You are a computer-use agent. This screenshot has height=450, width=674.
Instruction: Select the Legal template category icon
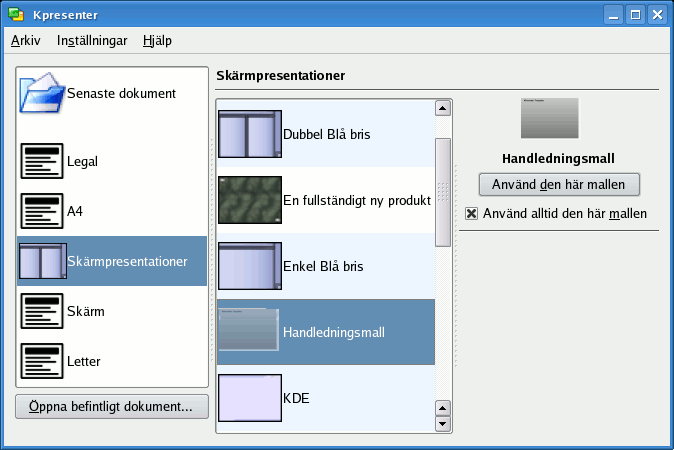pos(41,161)
